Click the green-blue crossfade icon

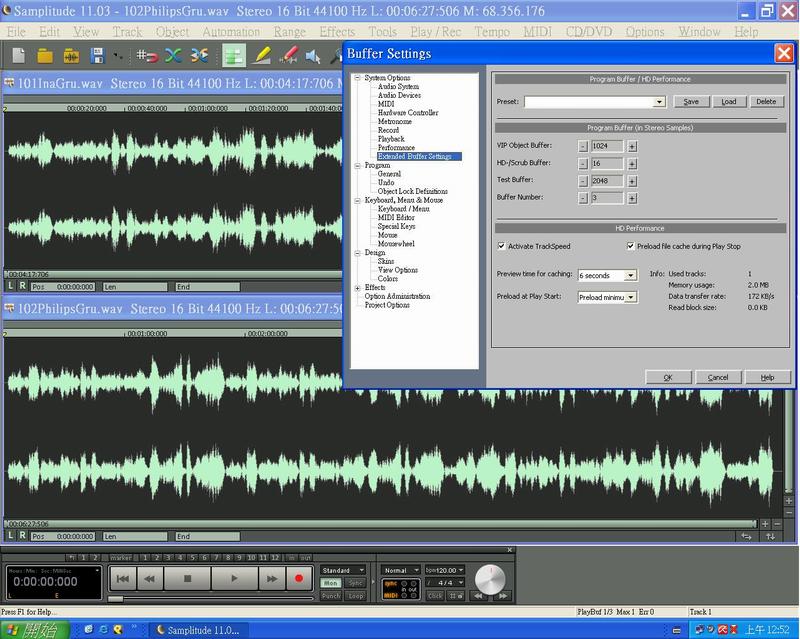click(x=173, y=55)
